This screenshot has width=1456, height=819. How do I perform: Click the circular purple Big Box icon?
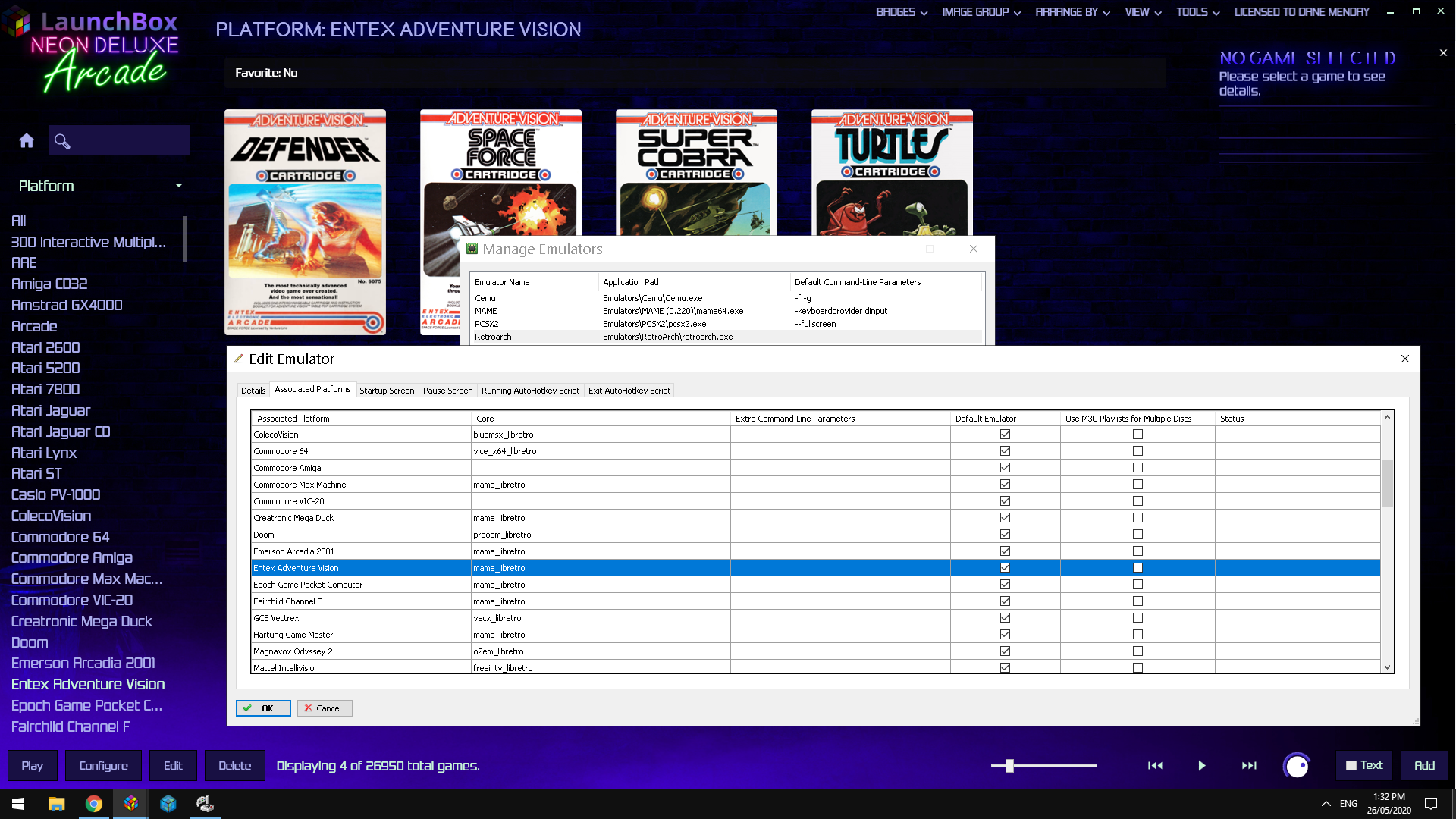tap(1297, 766)
